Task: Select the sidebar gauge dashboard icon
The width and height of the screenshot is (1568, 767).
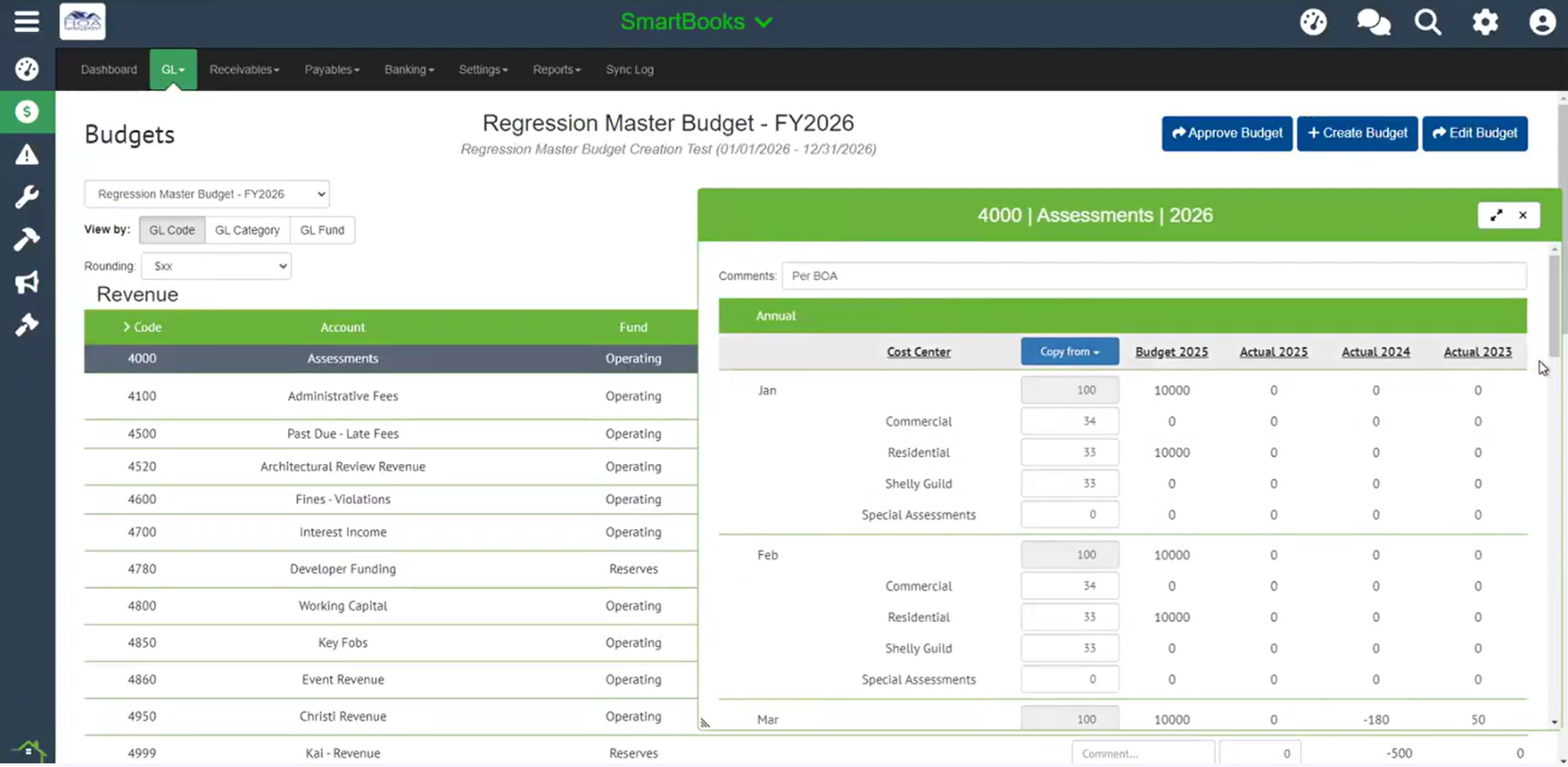Action: tap(27, 69)
